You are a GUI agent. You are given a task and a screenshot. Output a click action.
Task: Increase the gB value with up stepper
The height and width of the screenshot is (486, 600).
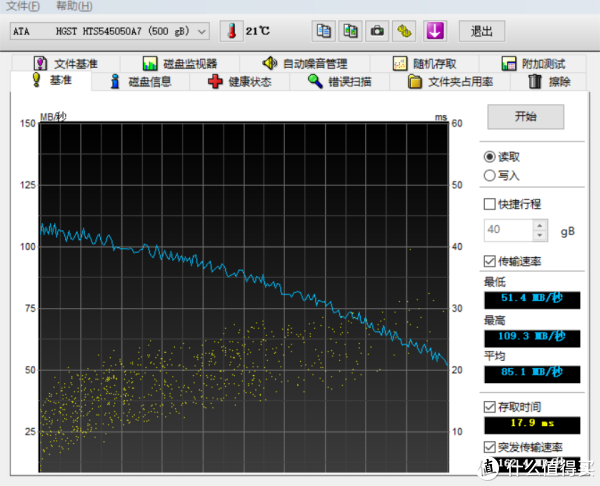click(540, 225)
